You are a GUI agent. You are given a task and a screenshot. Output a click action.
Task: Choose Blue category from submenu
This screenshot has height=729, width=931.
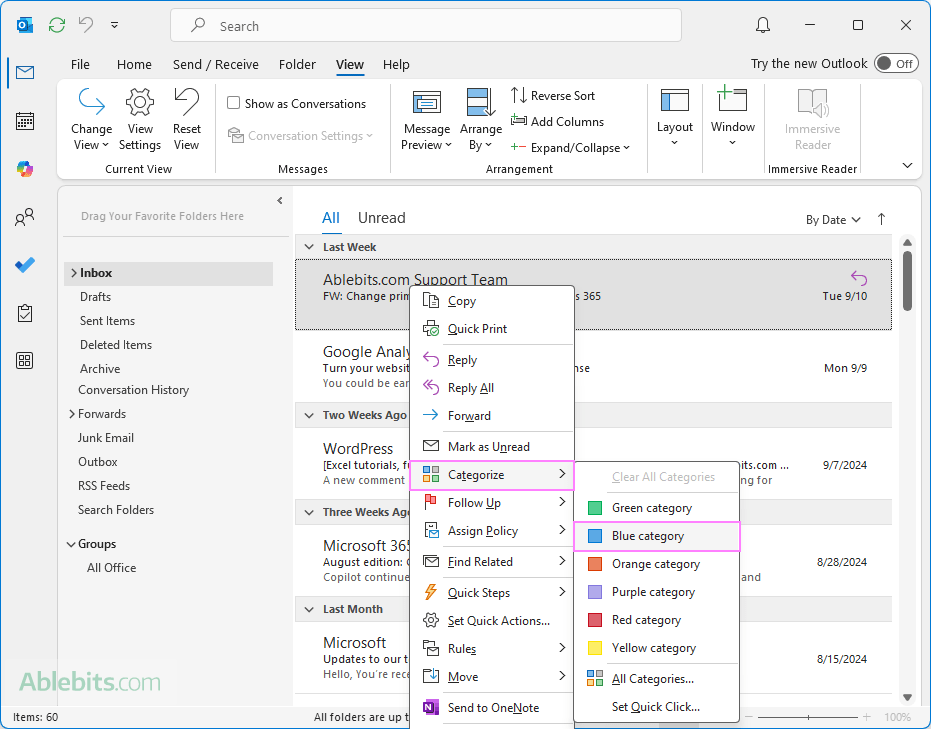point(648,536)
